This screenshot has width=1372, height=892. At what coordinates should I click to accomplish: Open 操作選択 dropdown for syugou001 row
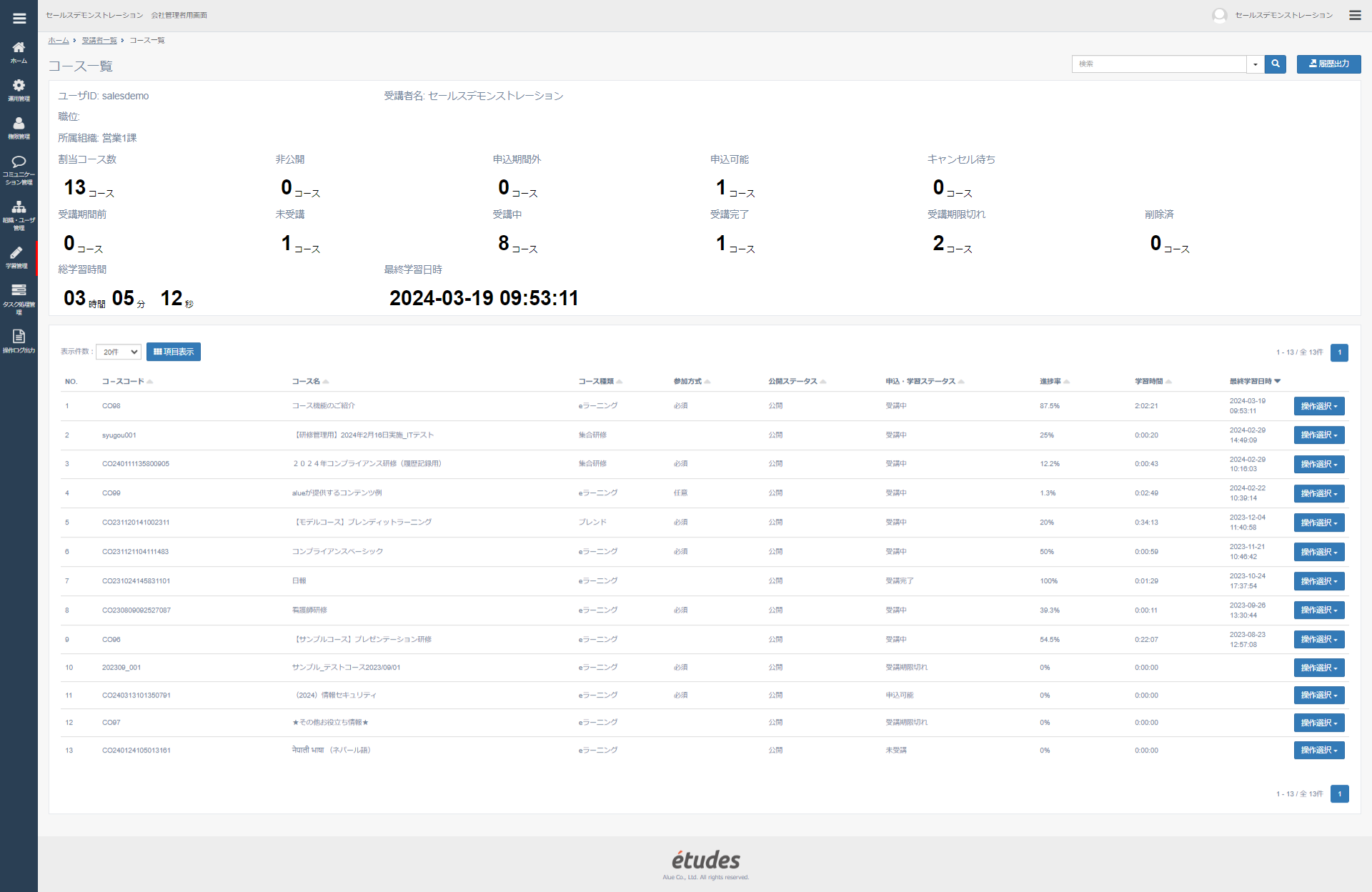coord(1319,435)
